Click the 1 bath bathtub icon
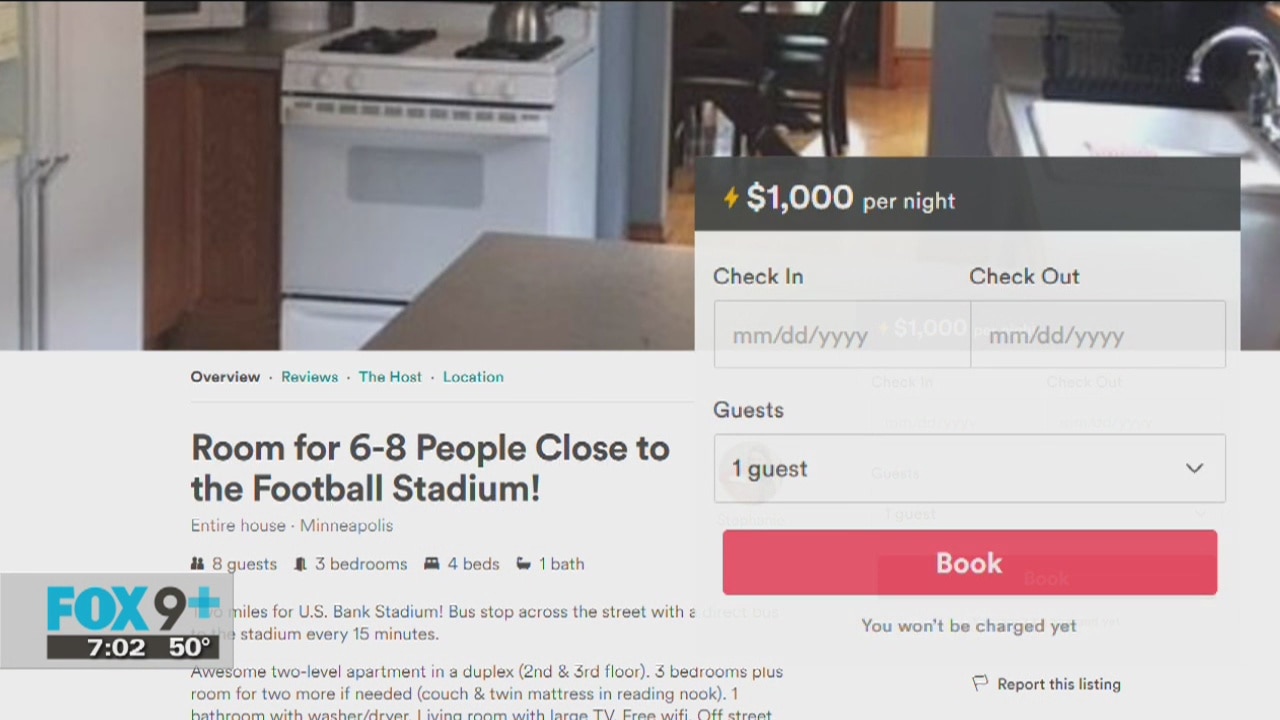 point(523,564)
